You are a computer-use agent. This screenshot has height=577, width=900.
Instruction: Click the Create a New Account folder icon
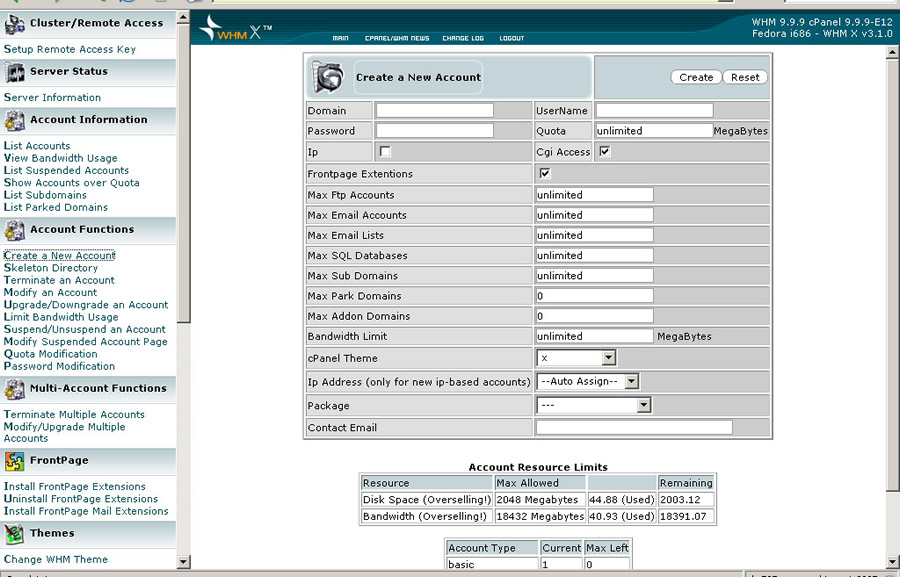(328, 77)
